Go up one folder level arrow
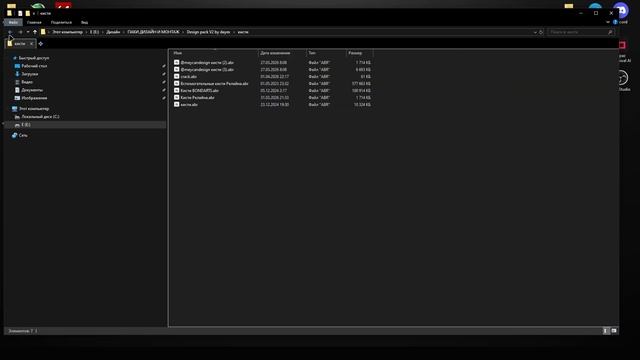This screenshot has width=640, height=360. click(35, 32)
